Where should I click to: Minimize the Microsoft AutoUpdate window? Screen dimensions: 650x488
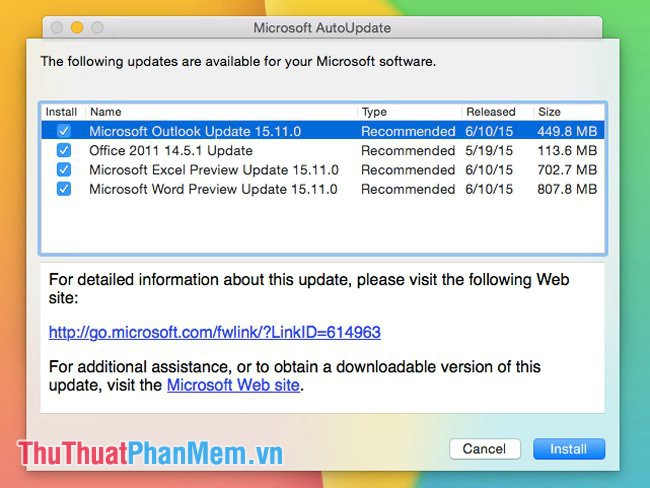pos(77,27)
